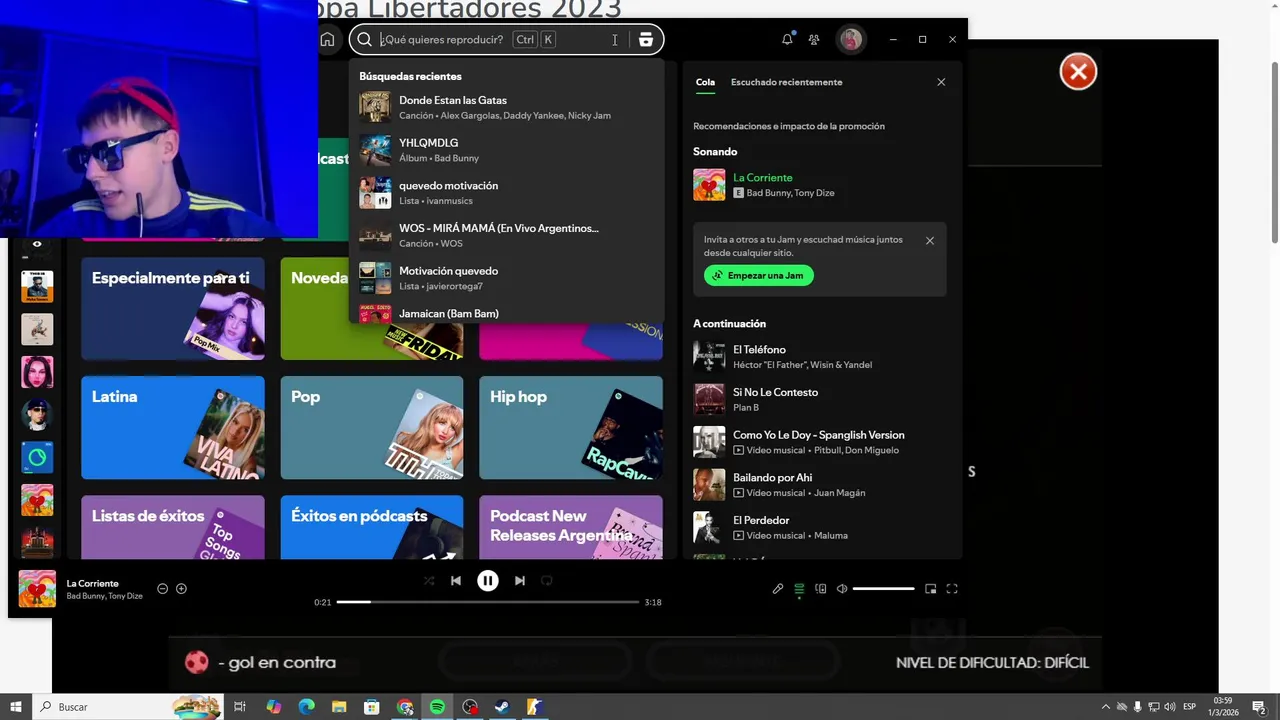Click the search magnifier icon

click(365, 40)
